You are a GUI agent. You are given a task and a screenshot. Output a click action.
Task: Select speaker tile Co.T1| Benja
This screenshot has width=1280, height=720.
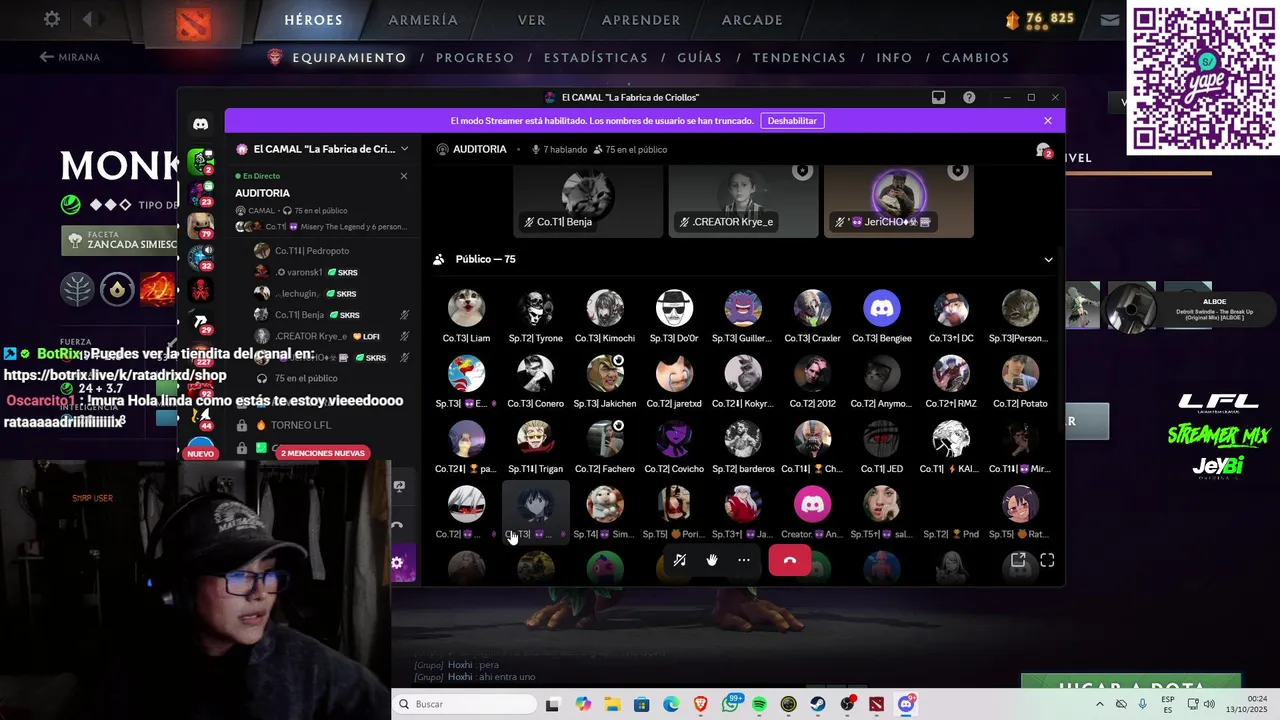(588, 201)
